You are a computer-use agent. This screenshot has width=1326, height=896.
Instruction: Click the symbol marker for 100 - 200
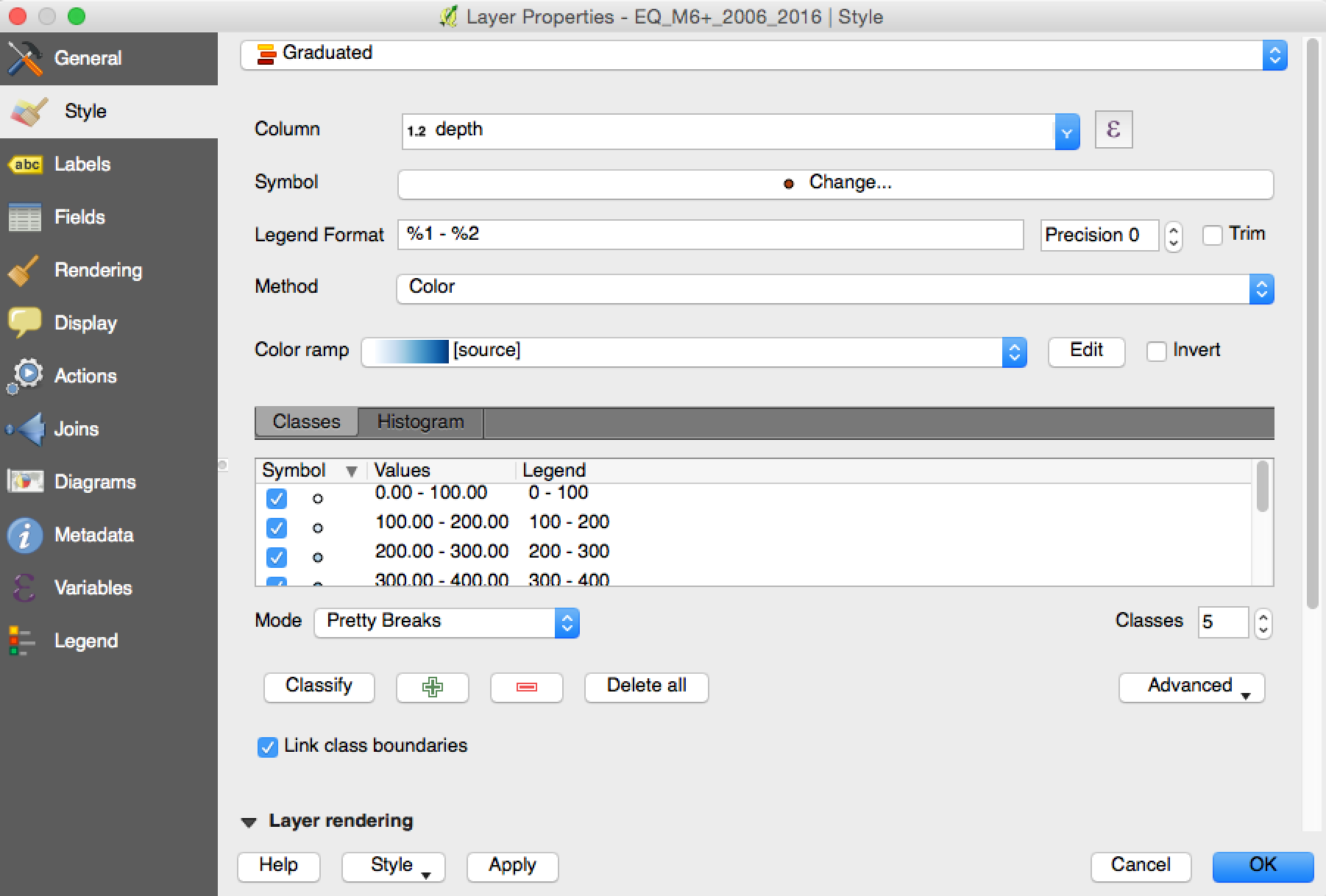[x=318, y=528]
